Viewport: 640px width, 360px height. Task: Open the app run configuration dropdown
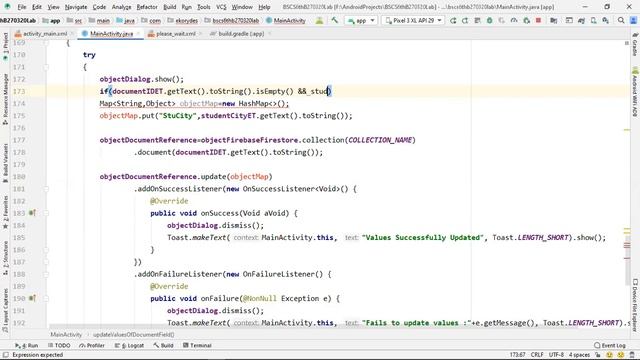click(x=361, y=20)
